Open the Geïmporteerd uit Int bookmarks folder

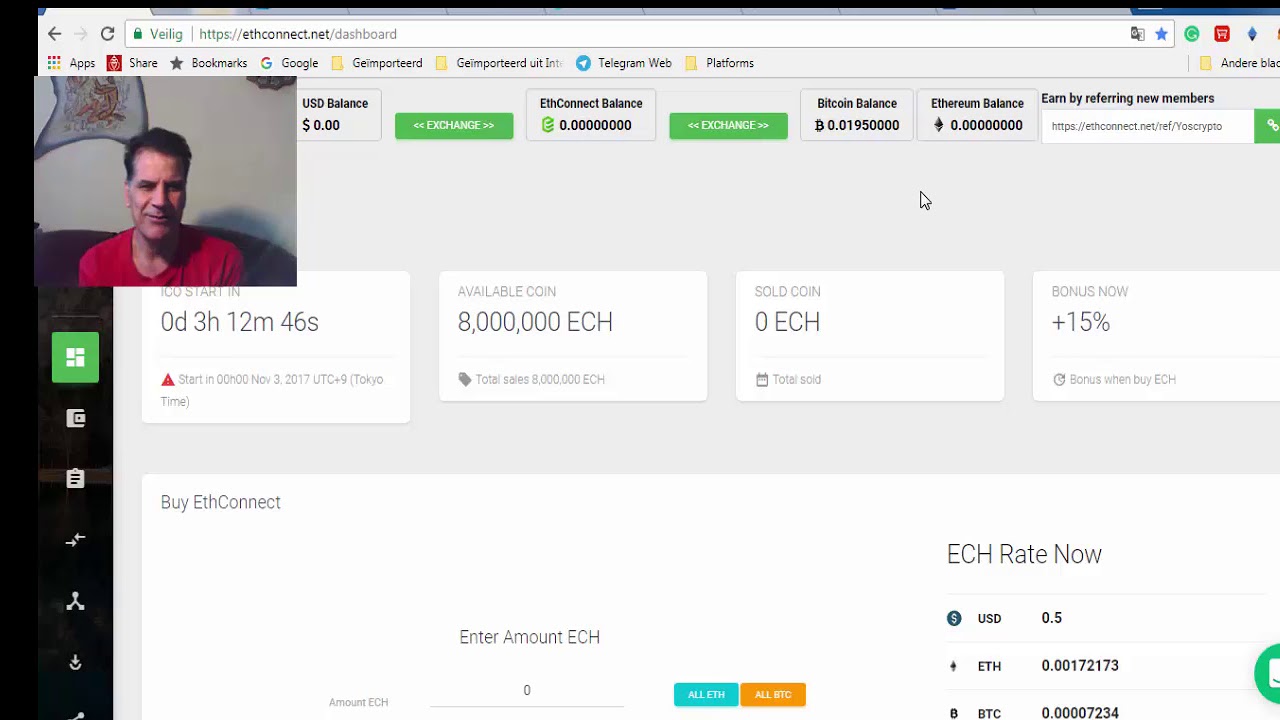point(498,63)
